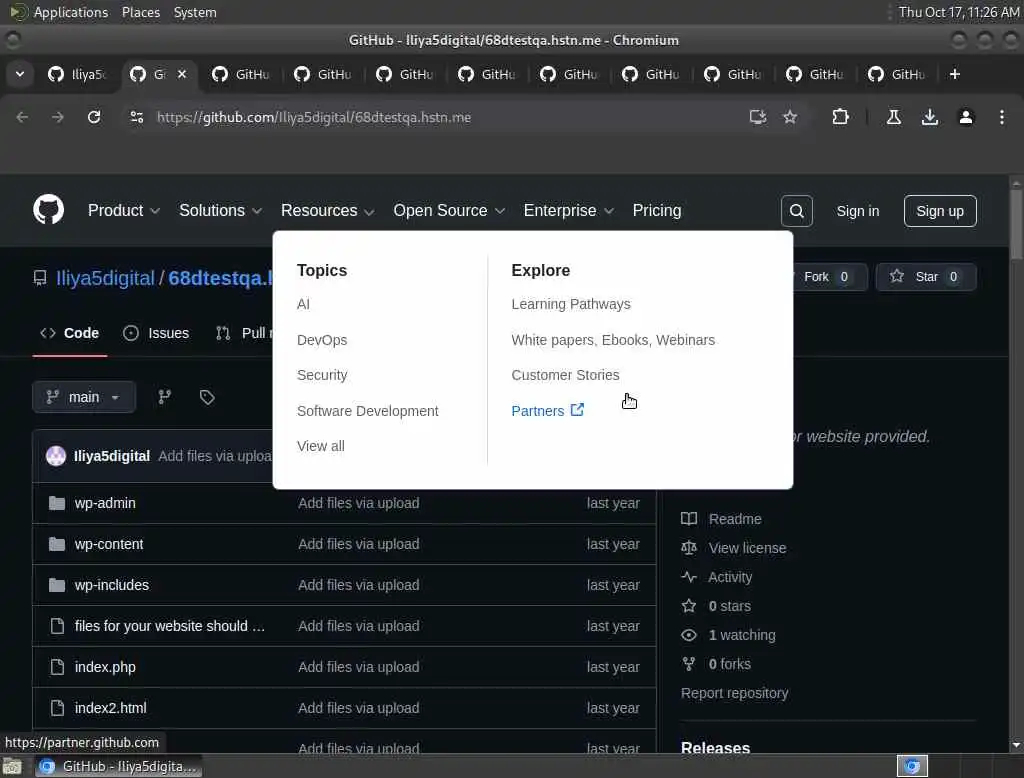The height and width of the screenshot is (778, 1024).
Task: Open the Iliya5digital owner link
Action: coord(105,278)
